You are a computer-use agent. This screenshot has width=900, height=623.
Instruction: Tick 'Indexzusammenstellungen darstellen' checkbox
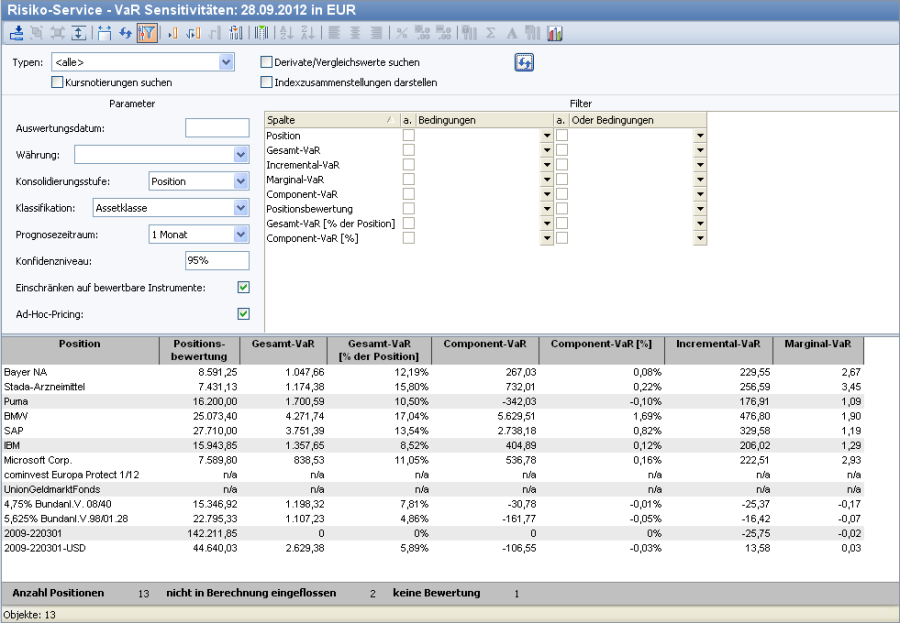(x=266, y=82)
